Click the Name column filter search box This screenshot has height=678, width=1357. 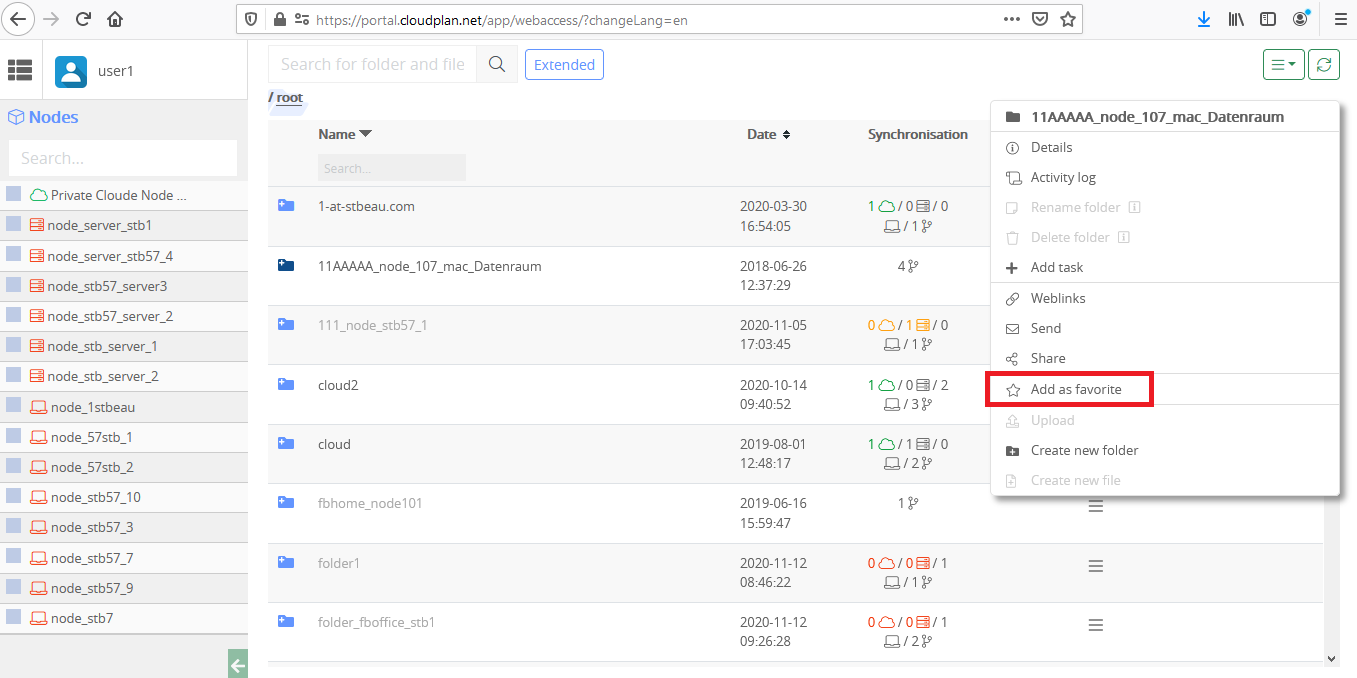392,168
